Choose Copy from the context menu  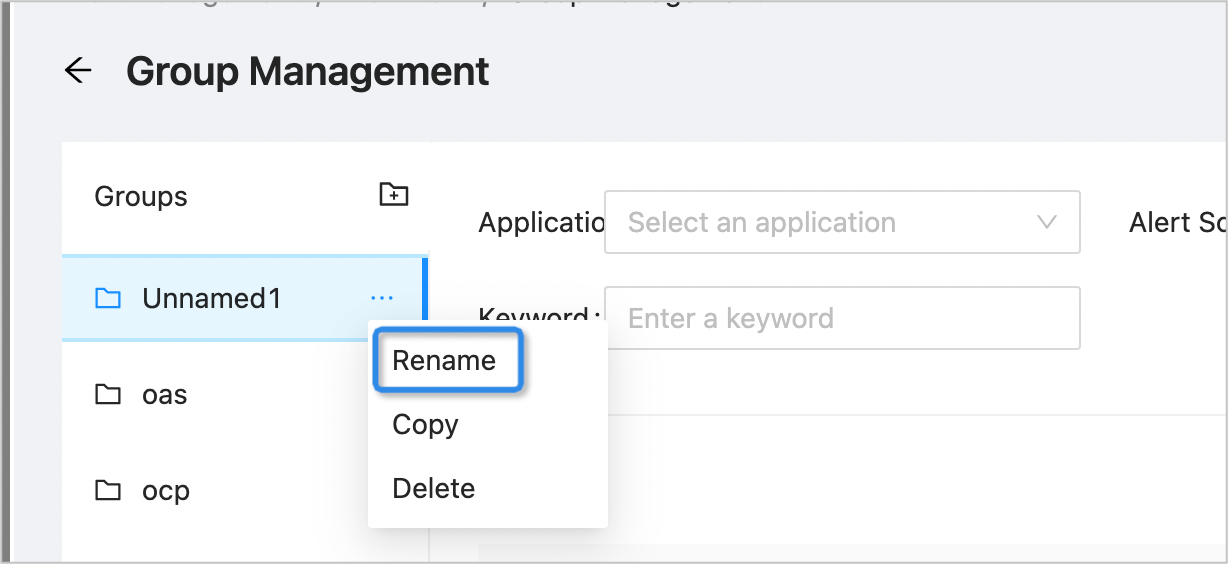point(425,424)
